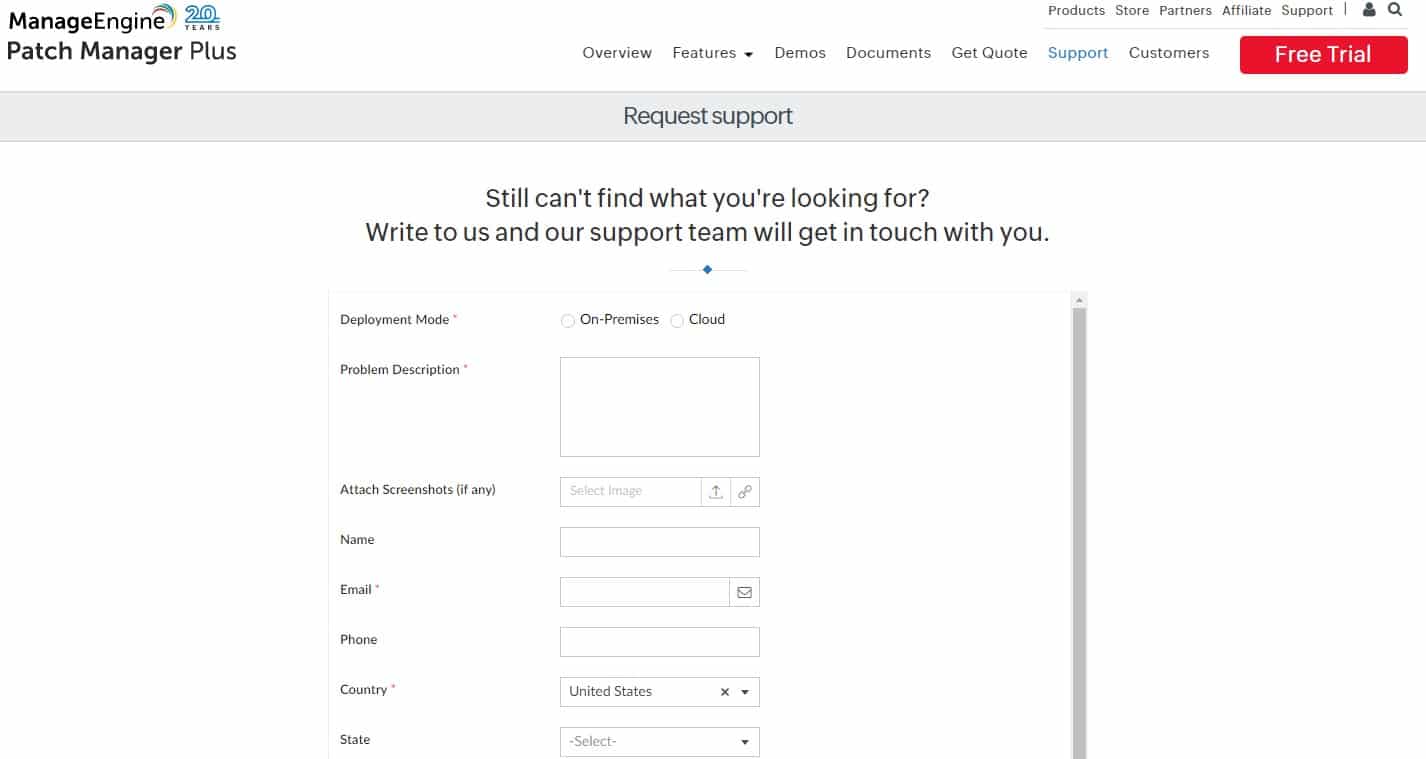
Task: Open the State select dropdown
Action: click(x=660, y=742)
